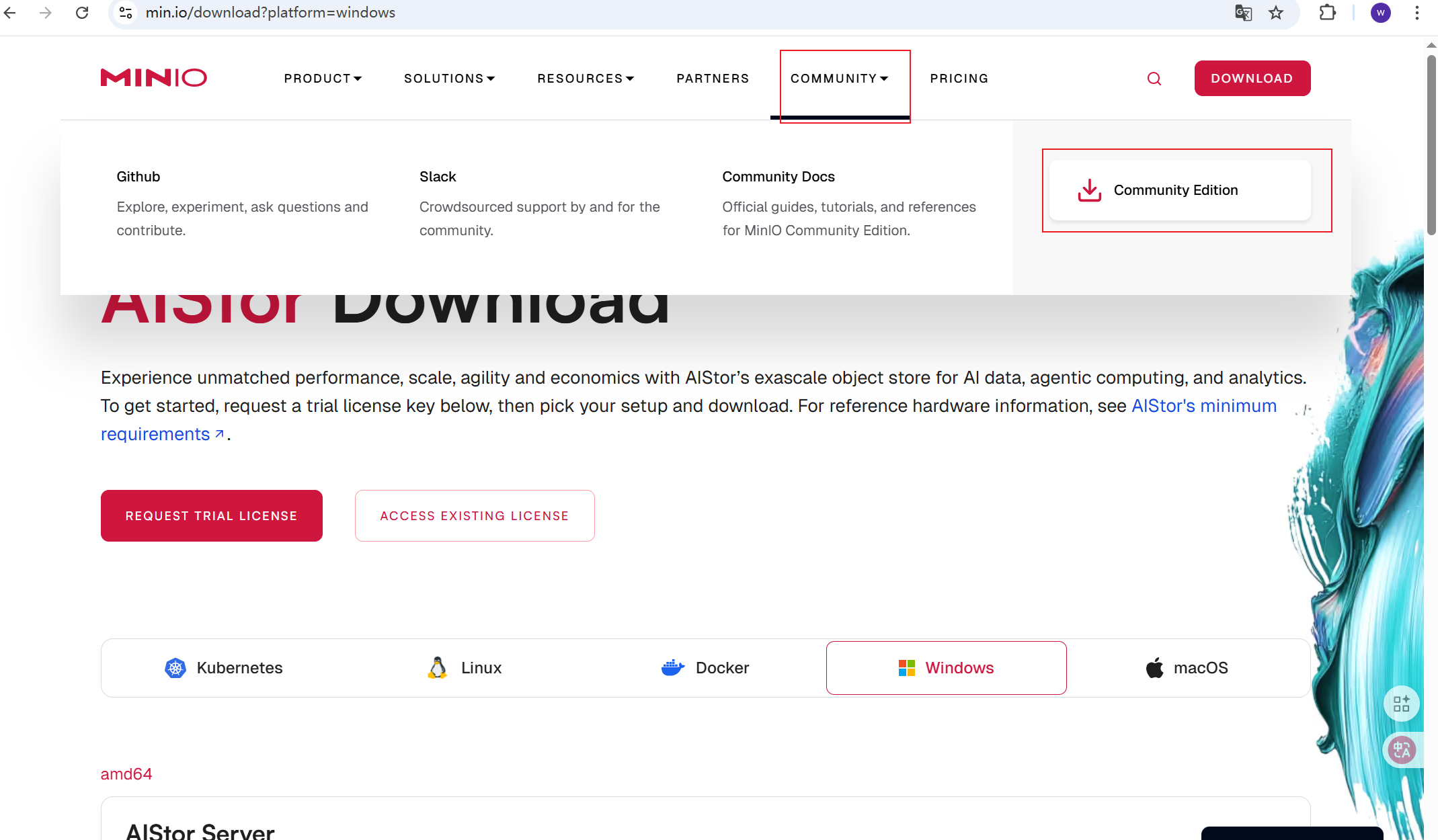Screen dimensions: 1438x840
Task: Click the 'Explore, experiment, ask questions' description
Action: point(242,218)
